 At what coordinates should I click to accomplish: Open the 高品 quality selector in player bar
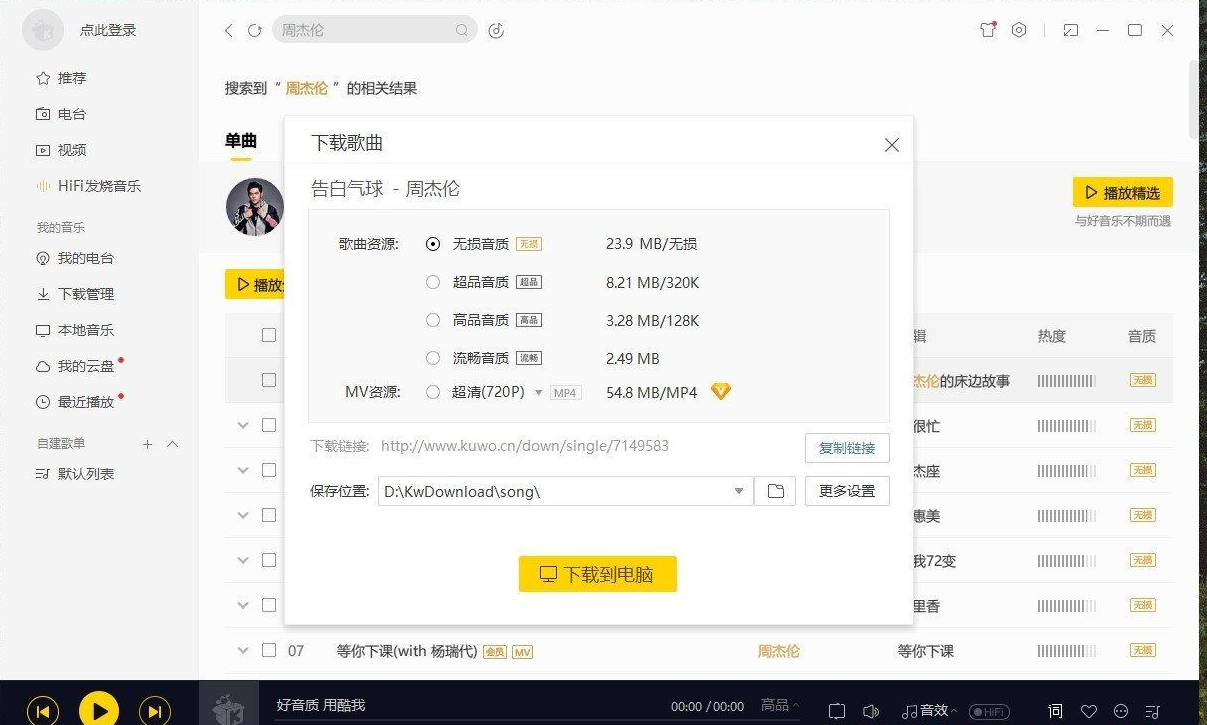click(780, 706)
